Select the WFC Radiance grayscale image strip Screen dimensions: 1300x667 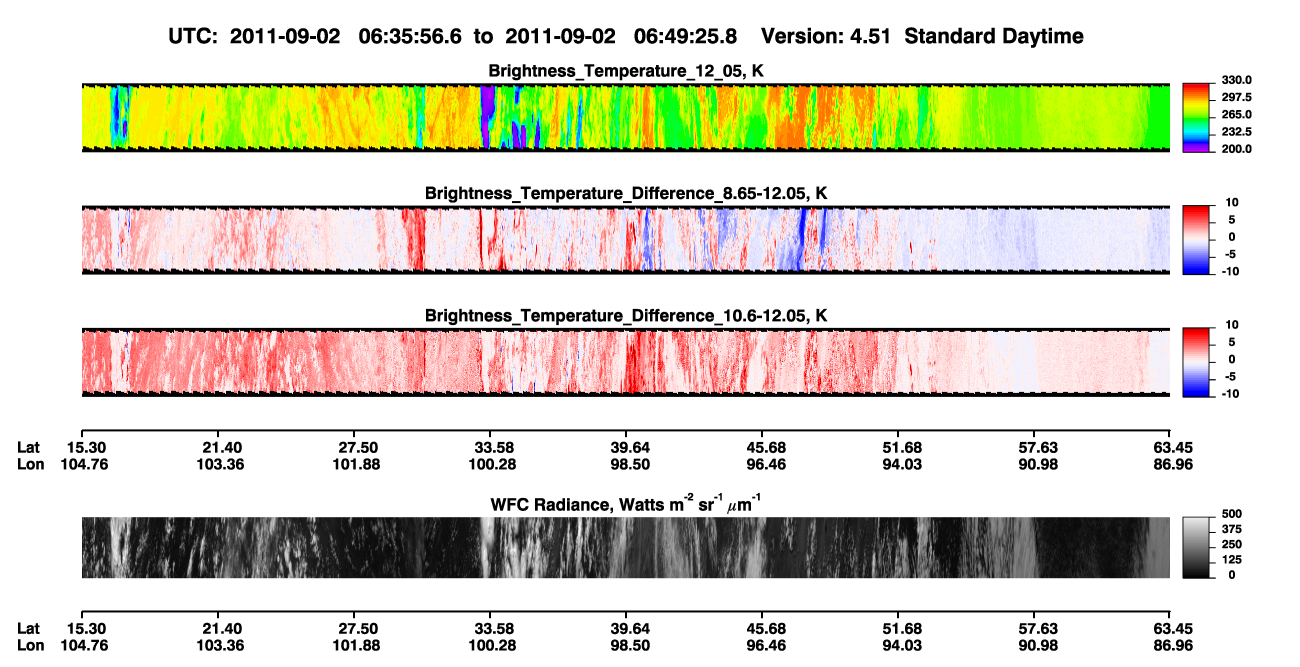click(625, 547)
